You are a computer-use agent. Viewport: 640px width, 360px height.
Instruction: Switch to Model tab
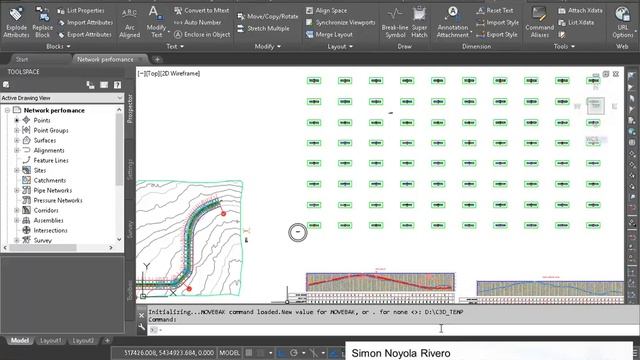[x=20, y=340]
